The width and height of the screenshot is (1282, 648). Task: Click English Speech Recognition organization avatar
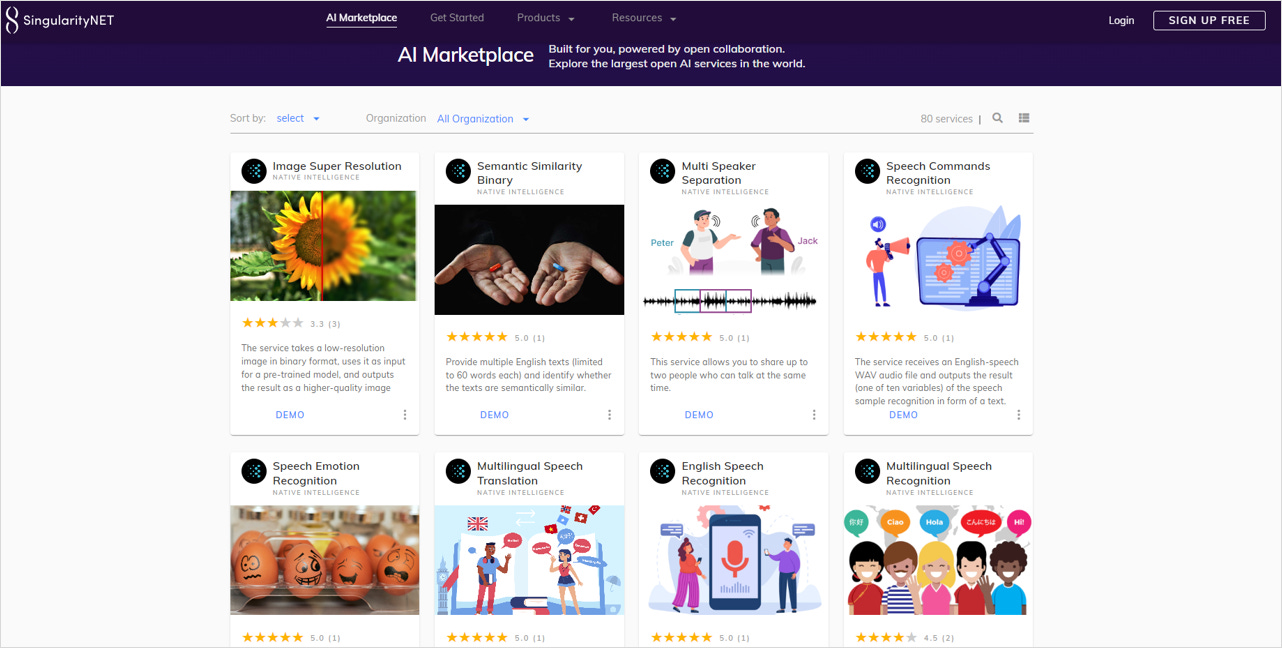pos(663,471)
